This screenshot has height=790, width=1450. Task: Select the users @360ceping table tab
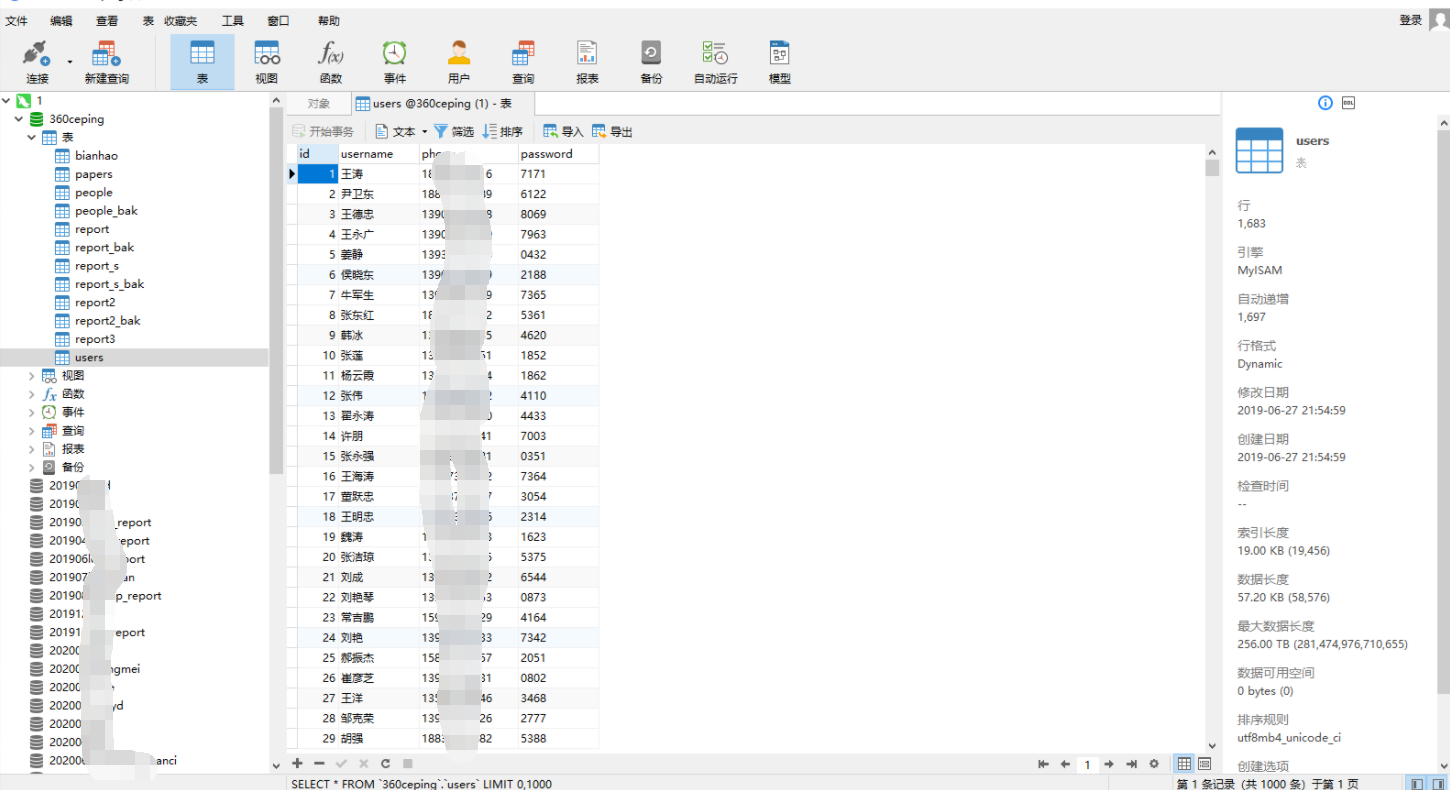pyautogui.click(x=443, y=103)
